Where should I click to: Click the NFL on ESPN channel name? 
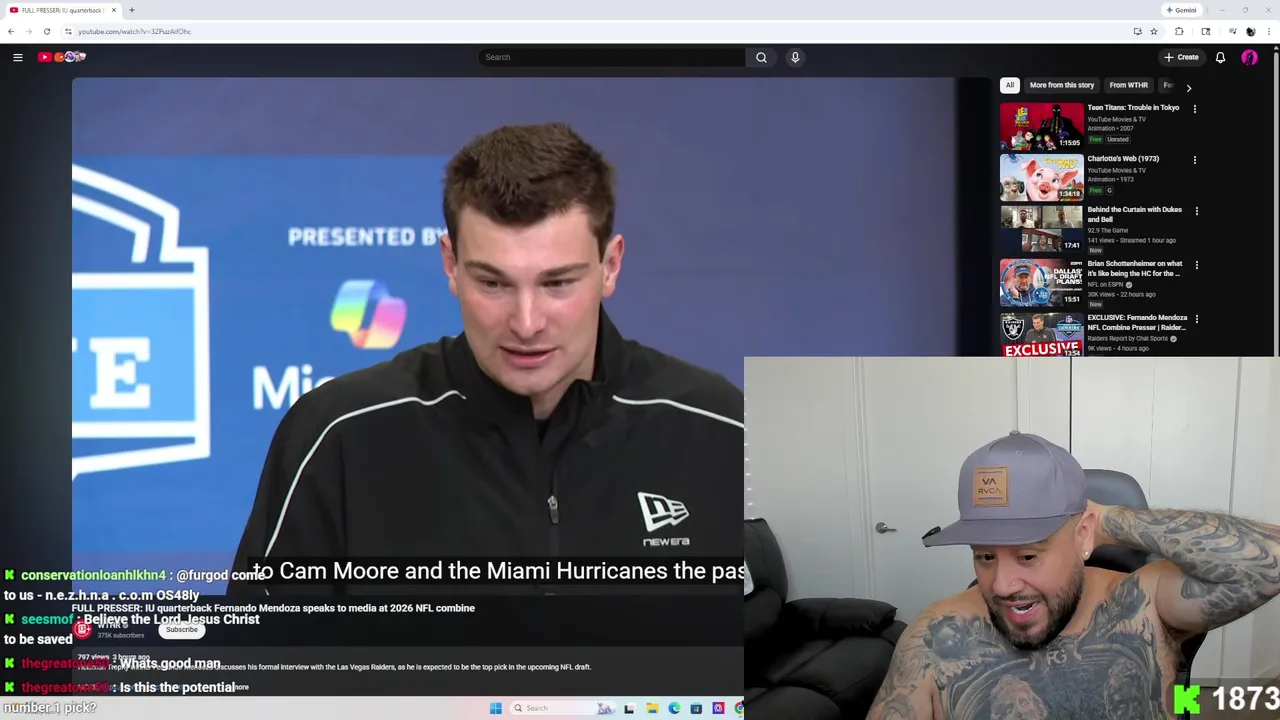click(x=1106, y=284)
